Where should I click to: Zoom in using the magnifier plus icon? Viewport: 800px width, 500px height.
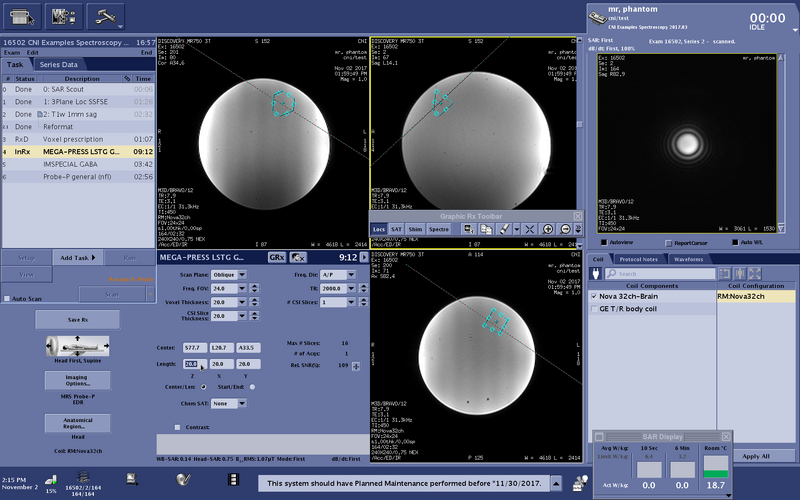coord(547,229)
